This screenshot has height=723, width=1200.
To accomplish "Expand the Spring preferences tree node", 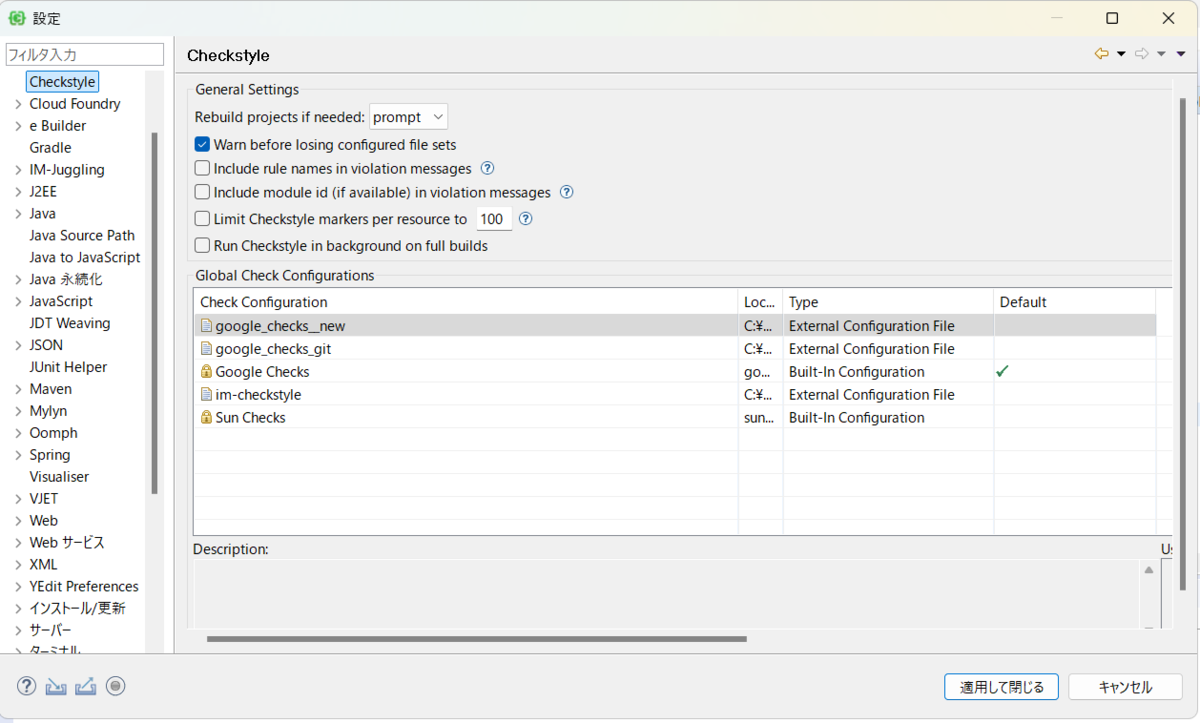I will pyautogui.click(x=18, y=455).
